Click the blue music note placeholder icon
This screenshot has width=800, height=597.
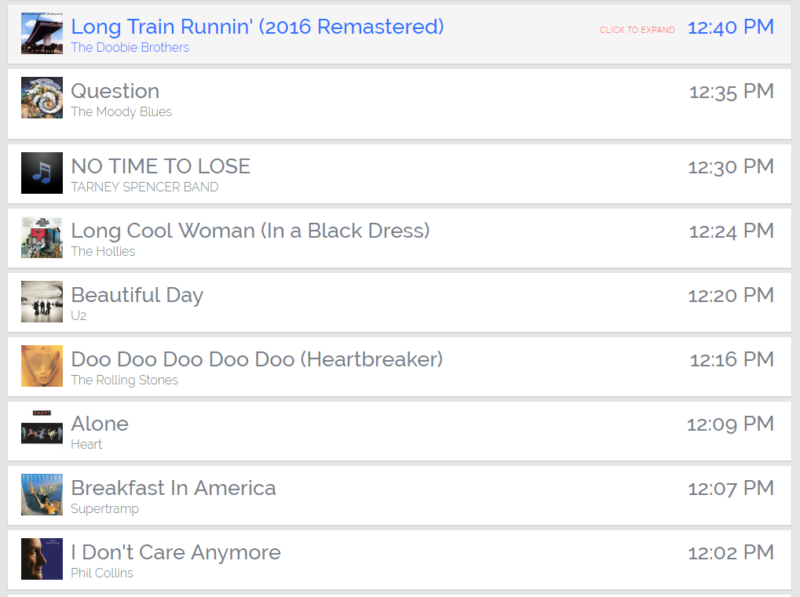point(41,173)
